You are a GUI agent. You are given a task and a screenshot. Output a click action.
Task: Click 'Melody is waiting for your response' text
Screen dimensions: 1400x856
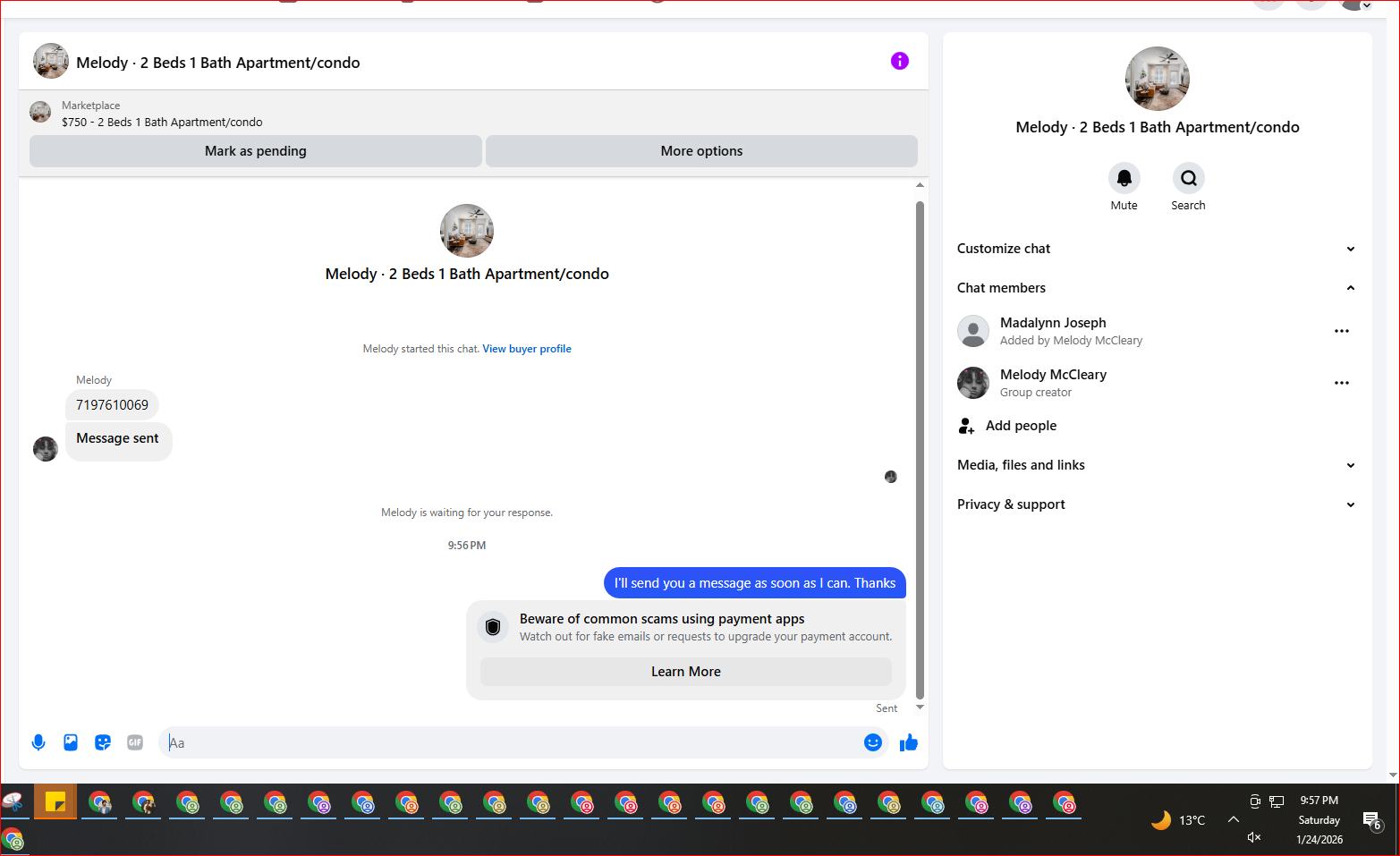(x=467, y=513)
